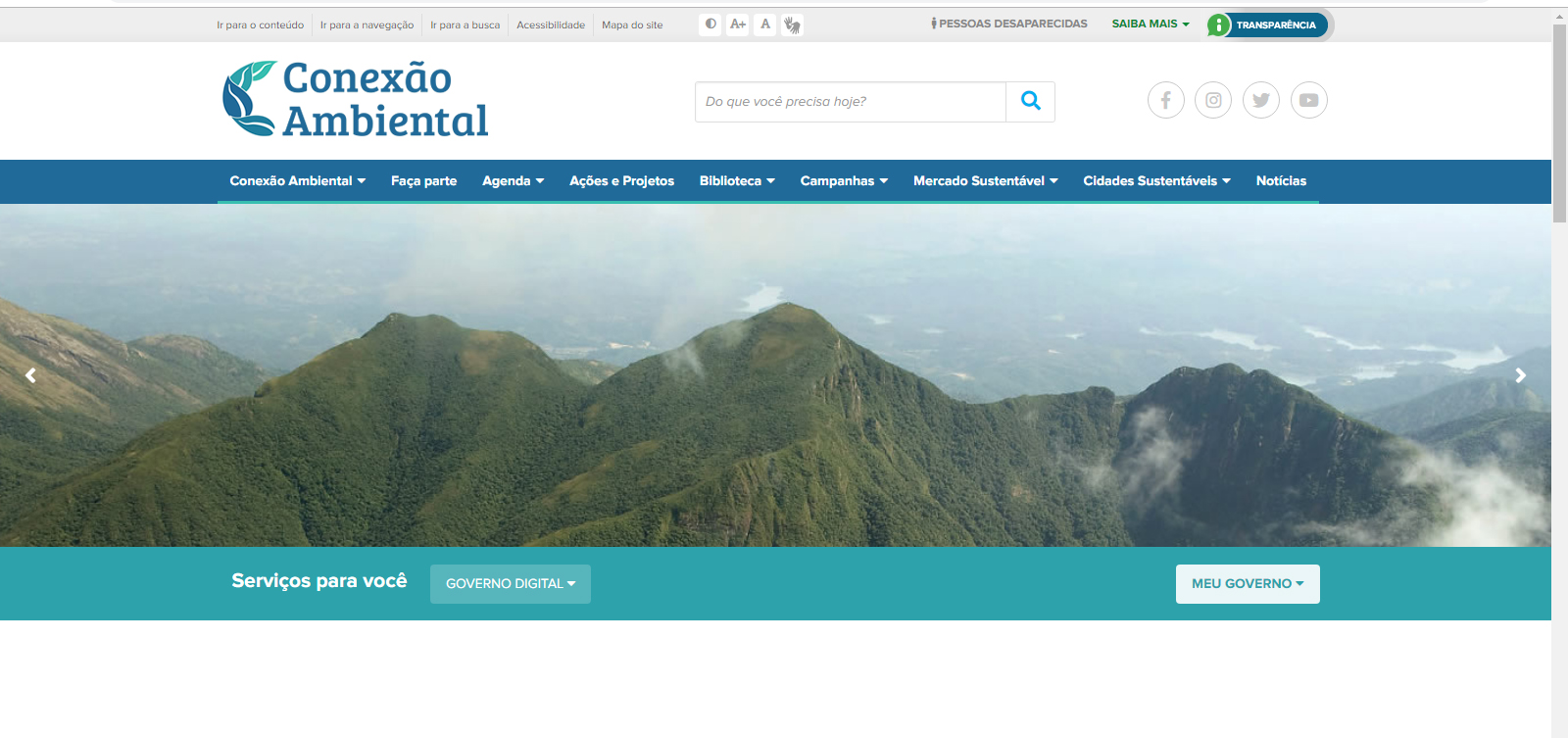
Task: Click the sign language (Libras) accessibility icon
Action: pos(792,25)
